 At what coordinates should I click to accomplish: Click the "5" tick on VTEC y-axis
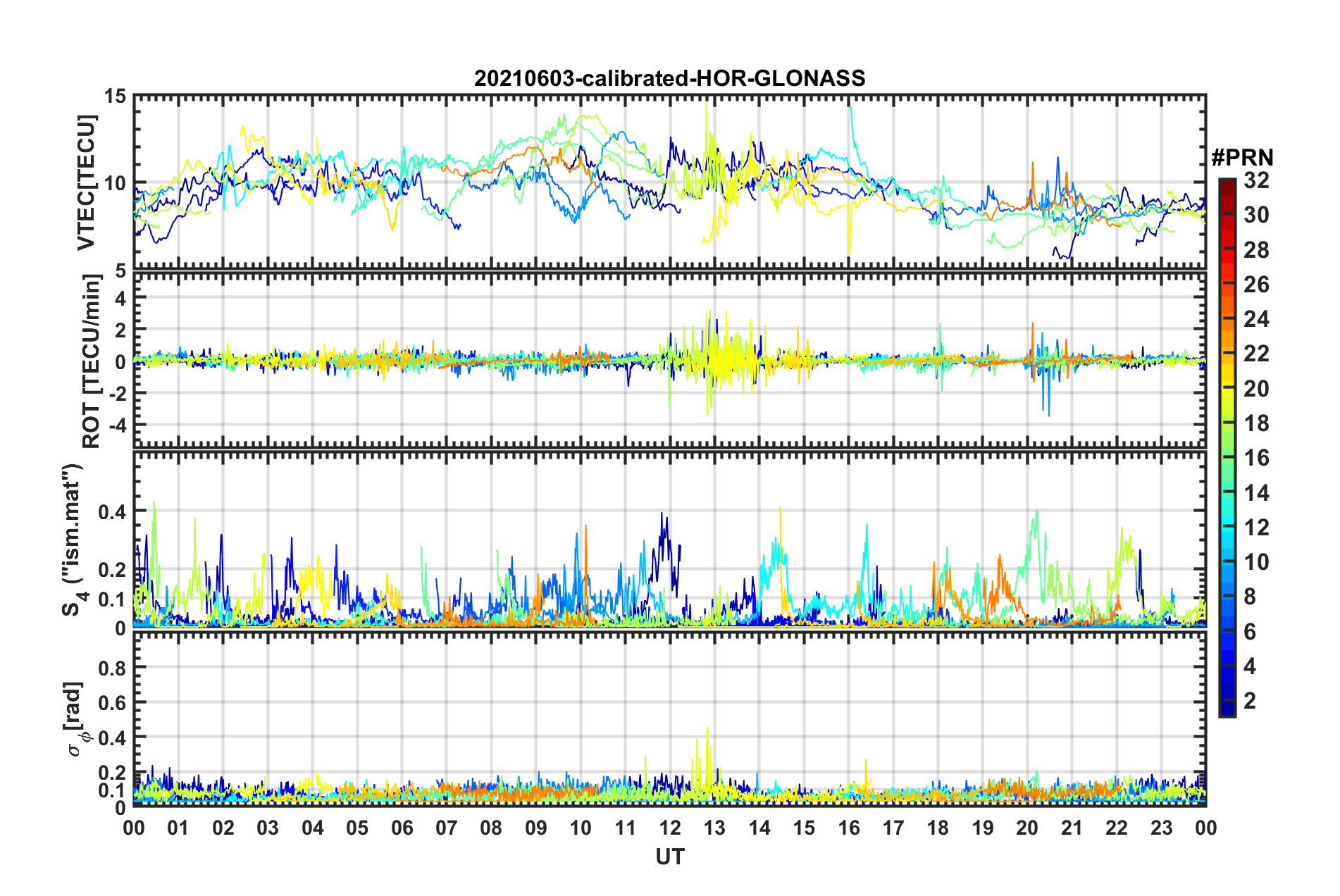coord(120,270)
